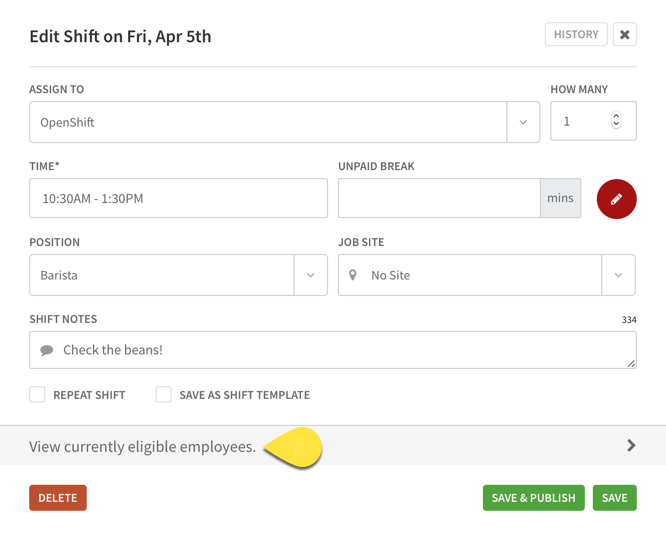Open the Assign To dropdown arrow
This screenshot has height=539, width=666.
[x=523, y=122]
